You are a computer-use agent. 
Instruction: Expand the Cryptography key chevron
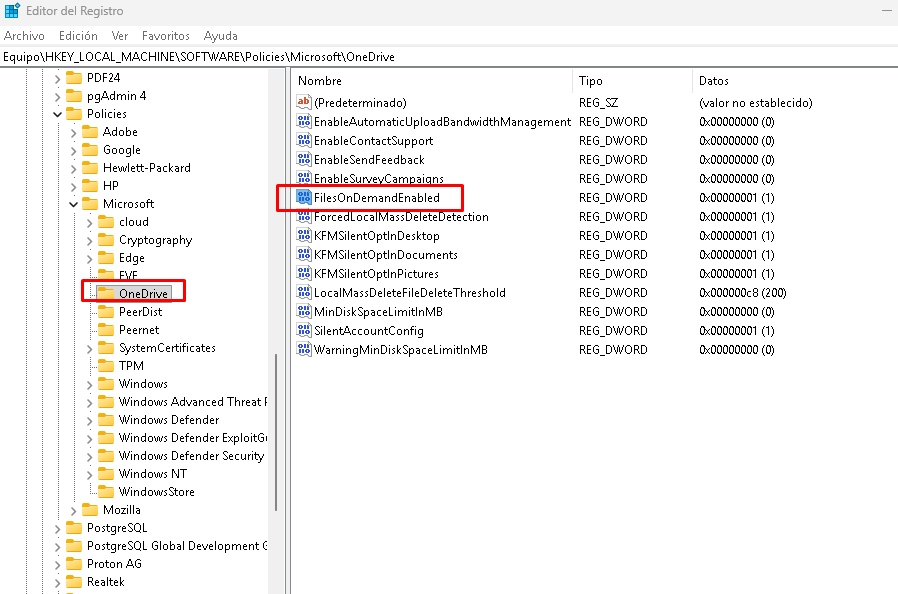89,240
